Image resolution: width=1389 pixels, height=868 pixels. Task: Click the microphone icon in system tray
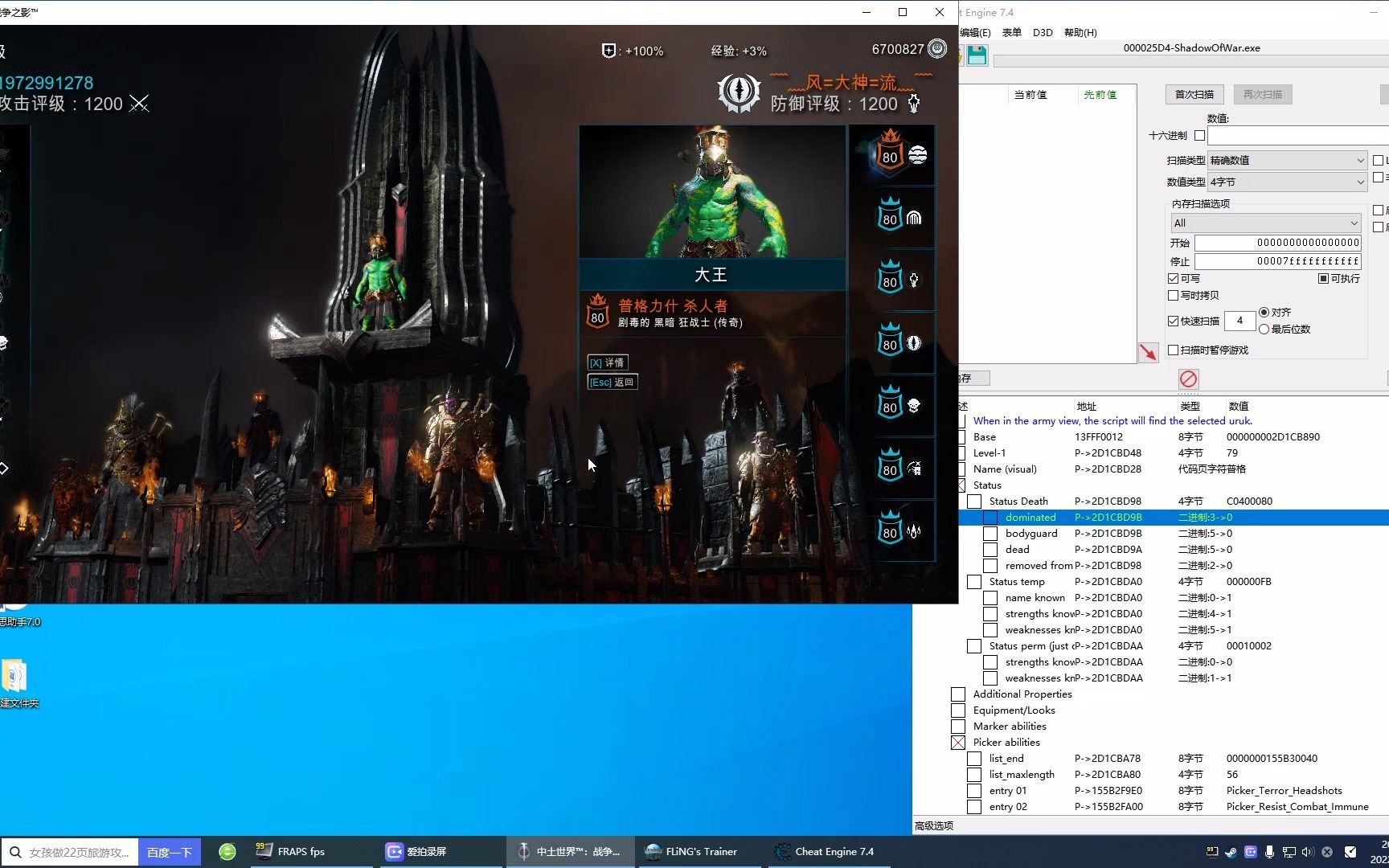click(1269, 852)
